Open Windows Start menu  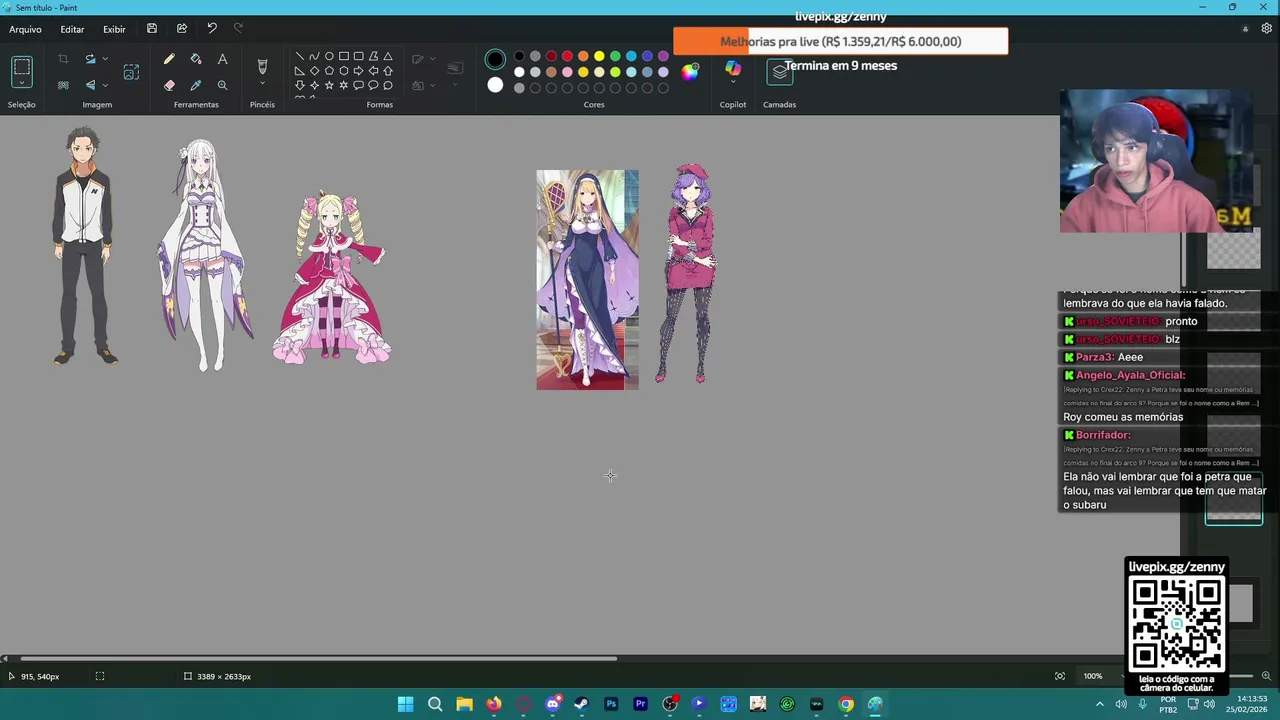(x=405, y=704)
